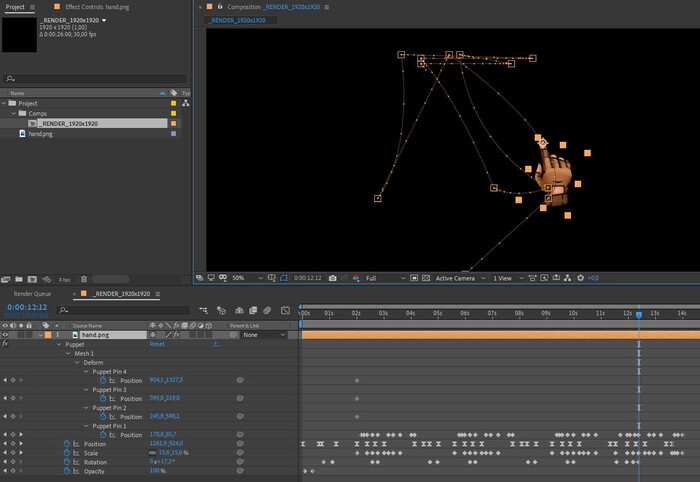Viewport: 700px width, 482px height.
Task: Create a new folder in Project panel
Action: [x=19, y=279]
